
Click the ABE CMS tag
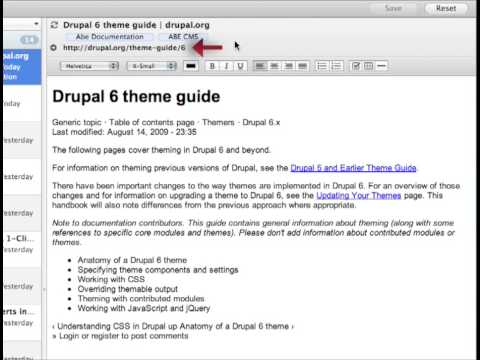tap(183, 37)
